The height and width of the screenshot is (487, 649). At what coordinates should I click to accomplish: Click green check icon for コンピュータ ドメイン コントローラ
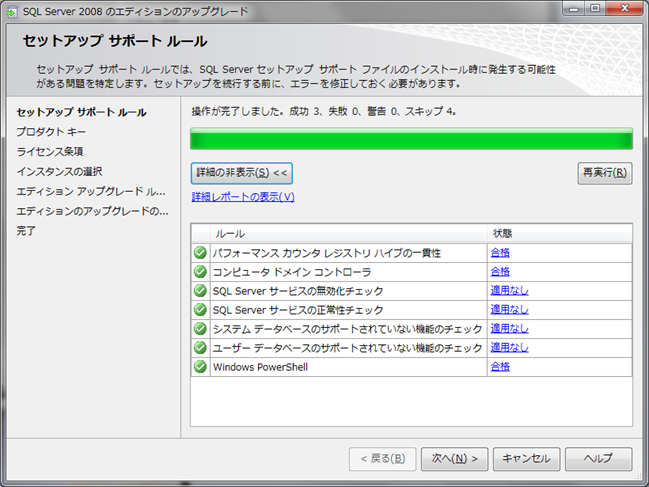pos(200,271)
